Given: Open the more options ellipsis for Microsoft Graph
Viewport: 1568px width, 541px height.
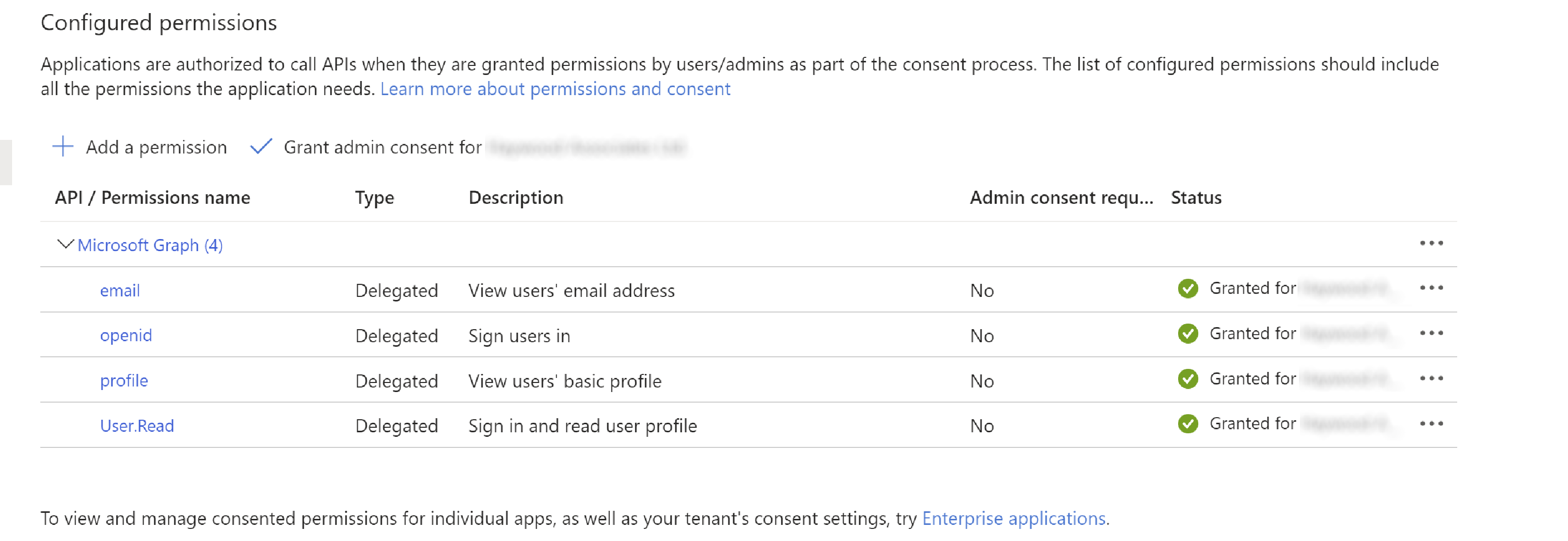Looking at the screenshot, I should pyautogui.click(x=1430, y=244).
